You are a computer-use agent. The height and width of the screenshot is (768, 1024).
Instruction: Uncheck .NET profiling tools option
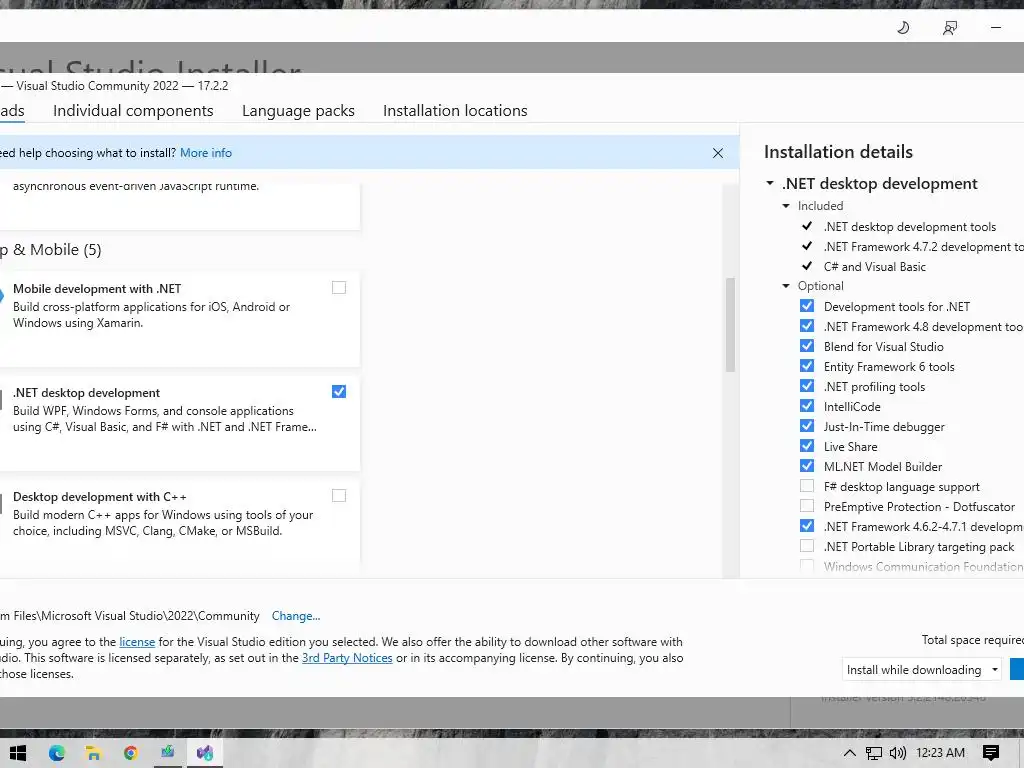[x=807, y=386]
